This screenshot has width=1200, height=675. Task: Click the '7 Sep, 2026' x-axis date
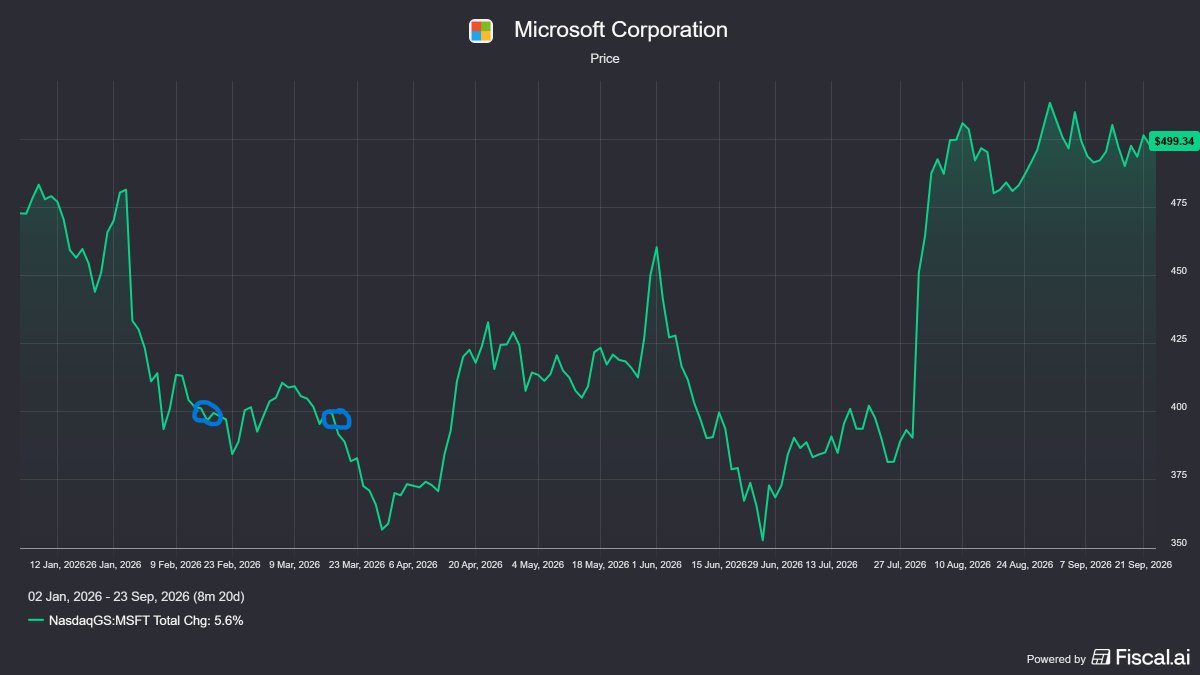[1086, 564]
